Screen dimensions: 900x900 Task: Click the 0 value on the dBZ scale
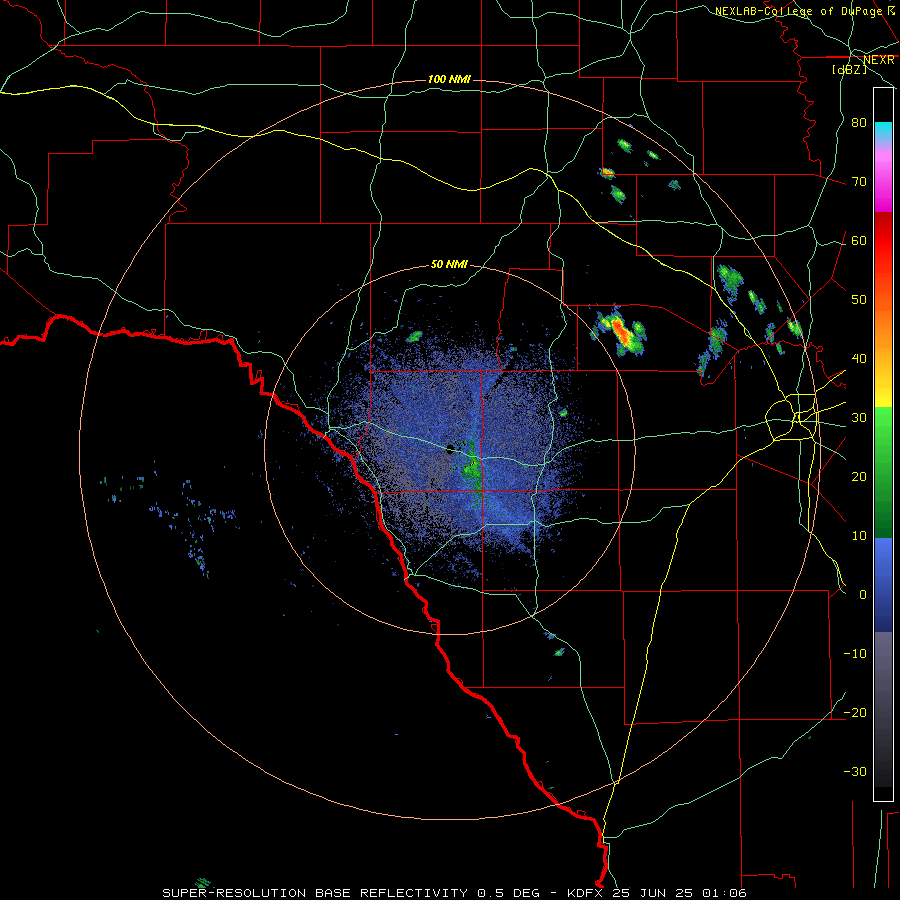[x=863, y=595]
